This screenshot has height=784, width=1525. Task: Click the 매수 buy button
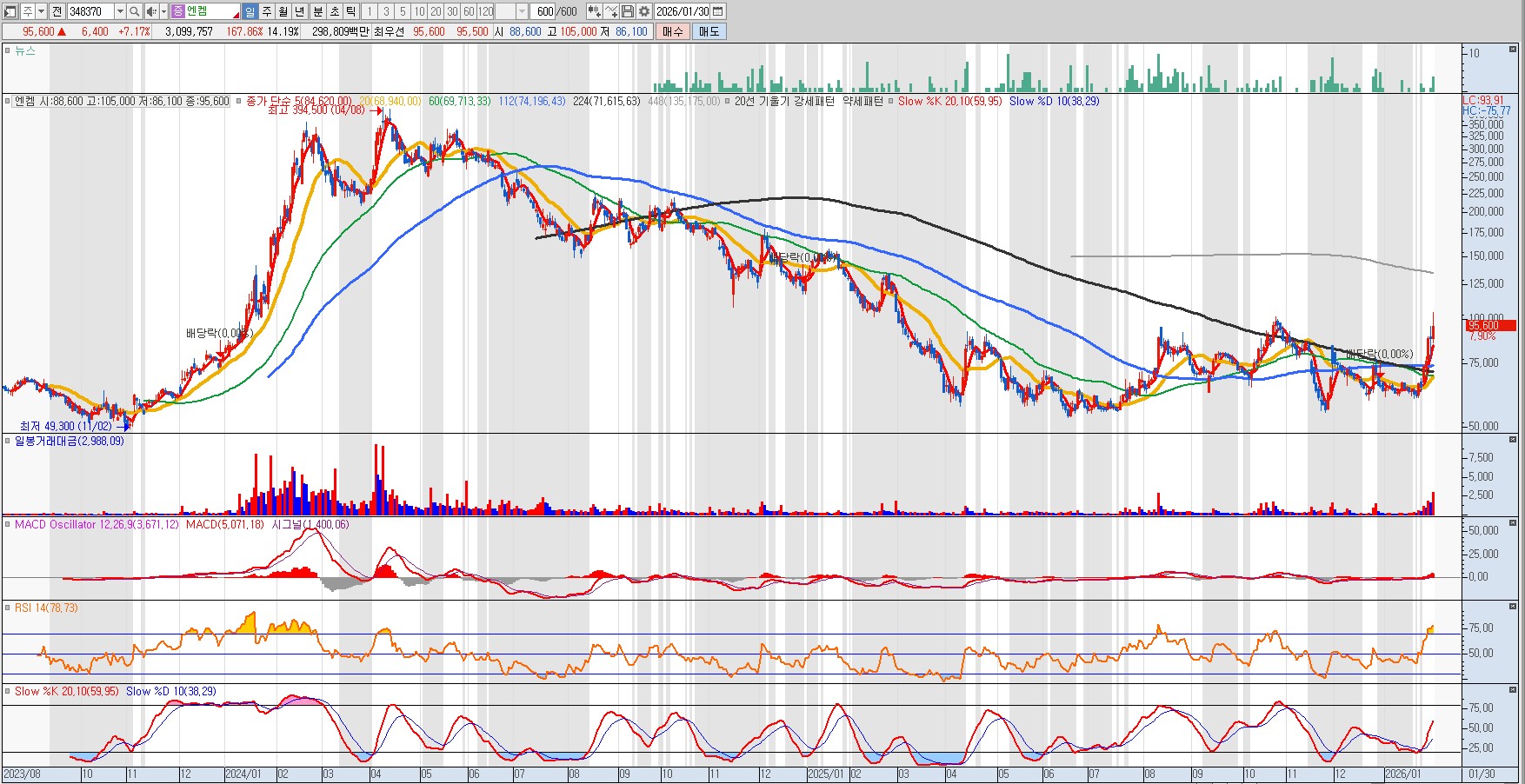click(x=673, y=31)
